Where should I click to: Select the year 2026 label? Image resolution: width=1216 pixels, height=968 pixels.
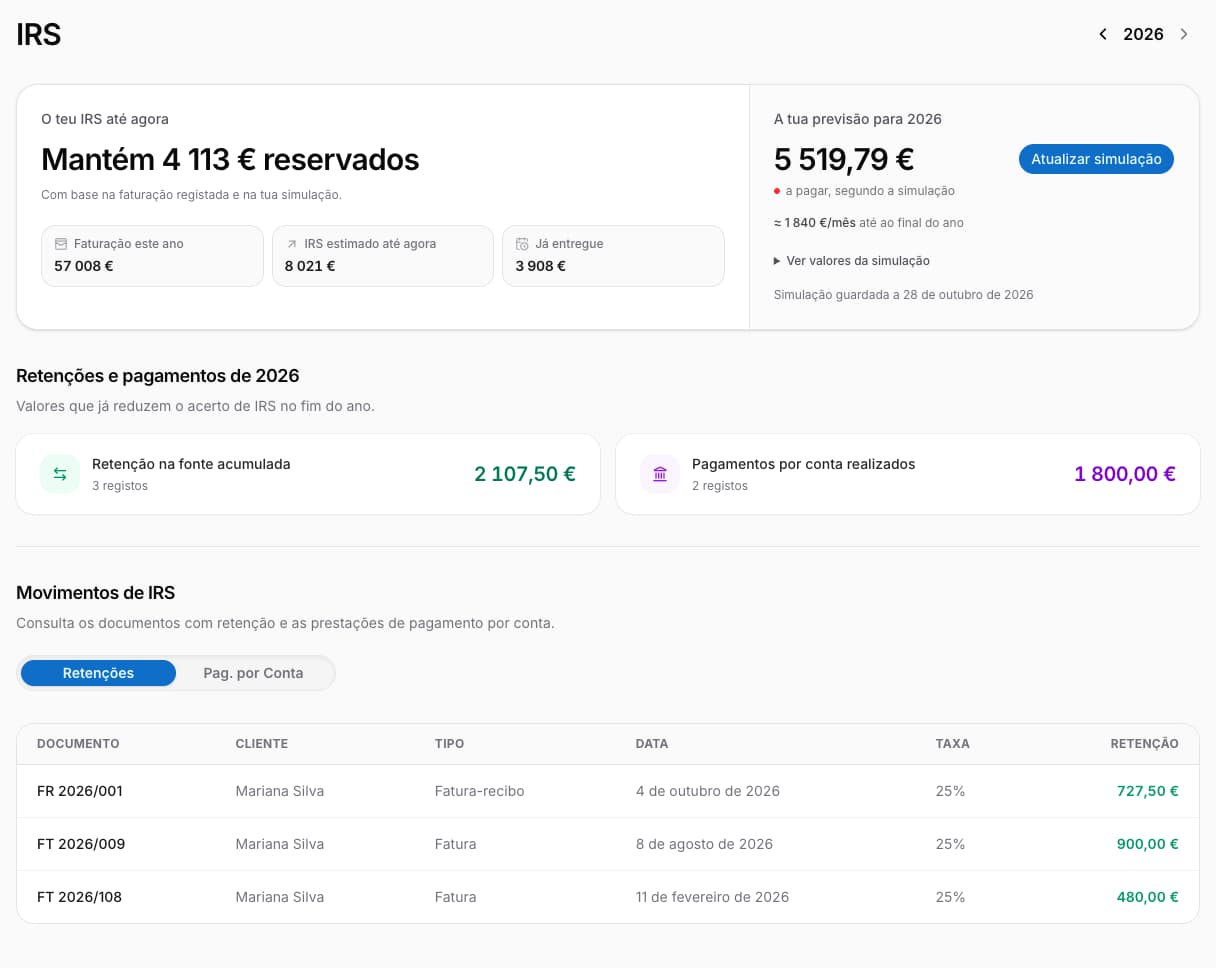click(1143, 34)
